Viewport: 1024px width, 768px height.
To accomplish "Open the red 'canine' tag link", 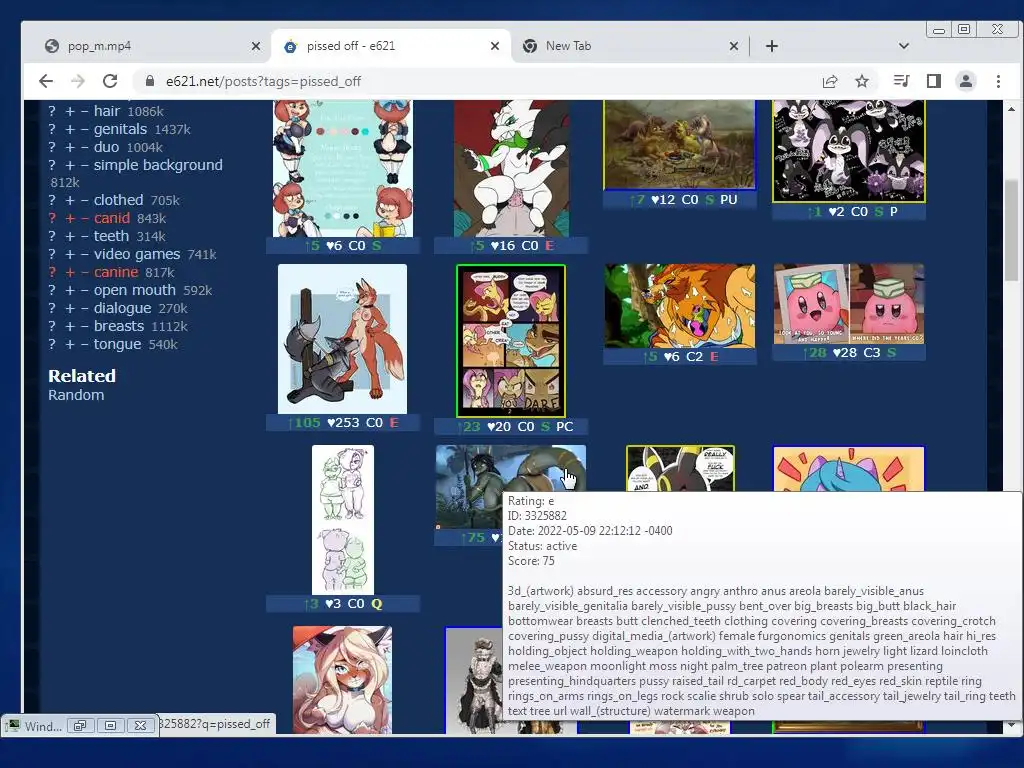I will click(x=116, y=272).
